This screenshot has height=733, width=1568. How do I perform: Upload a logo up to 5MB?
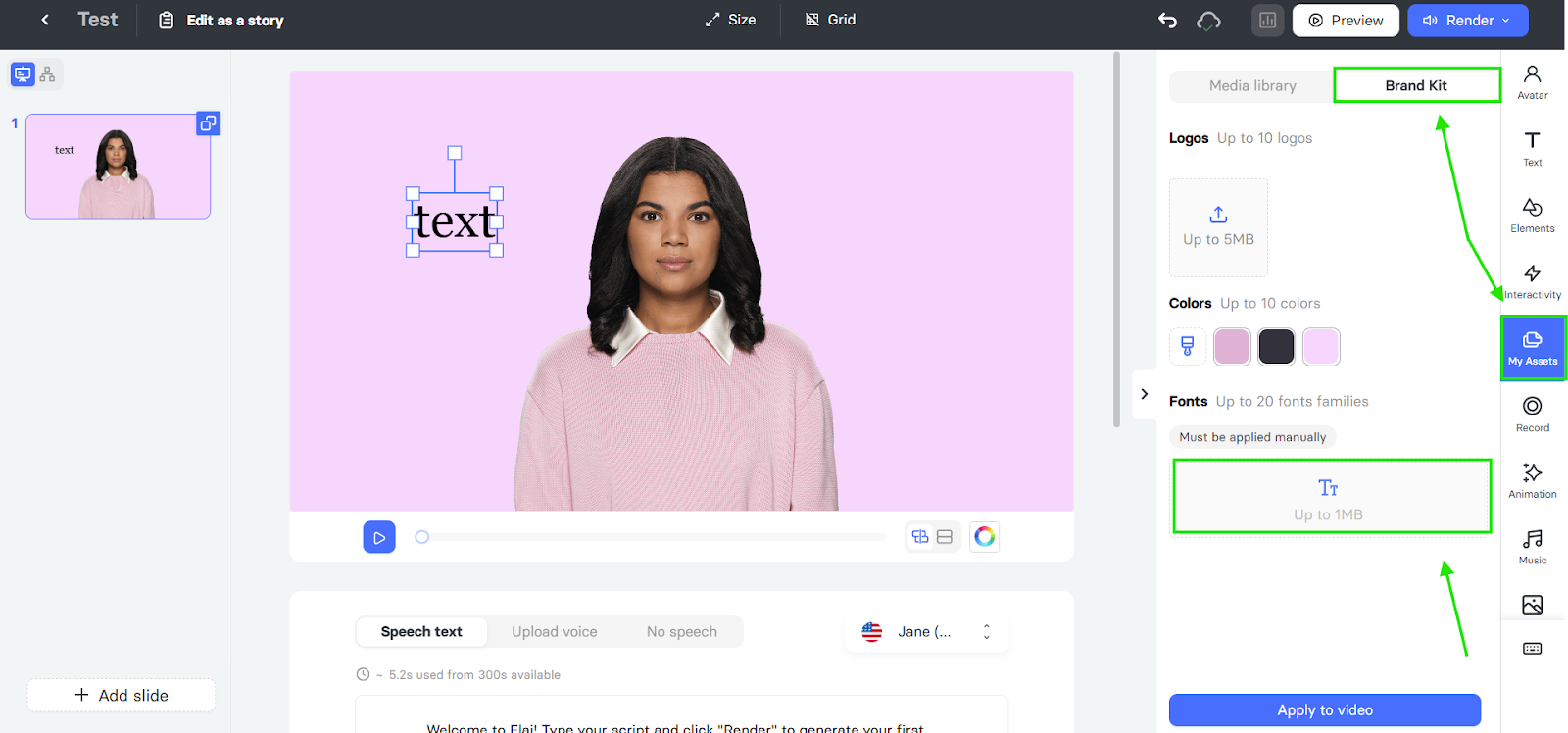(1218, 227)
